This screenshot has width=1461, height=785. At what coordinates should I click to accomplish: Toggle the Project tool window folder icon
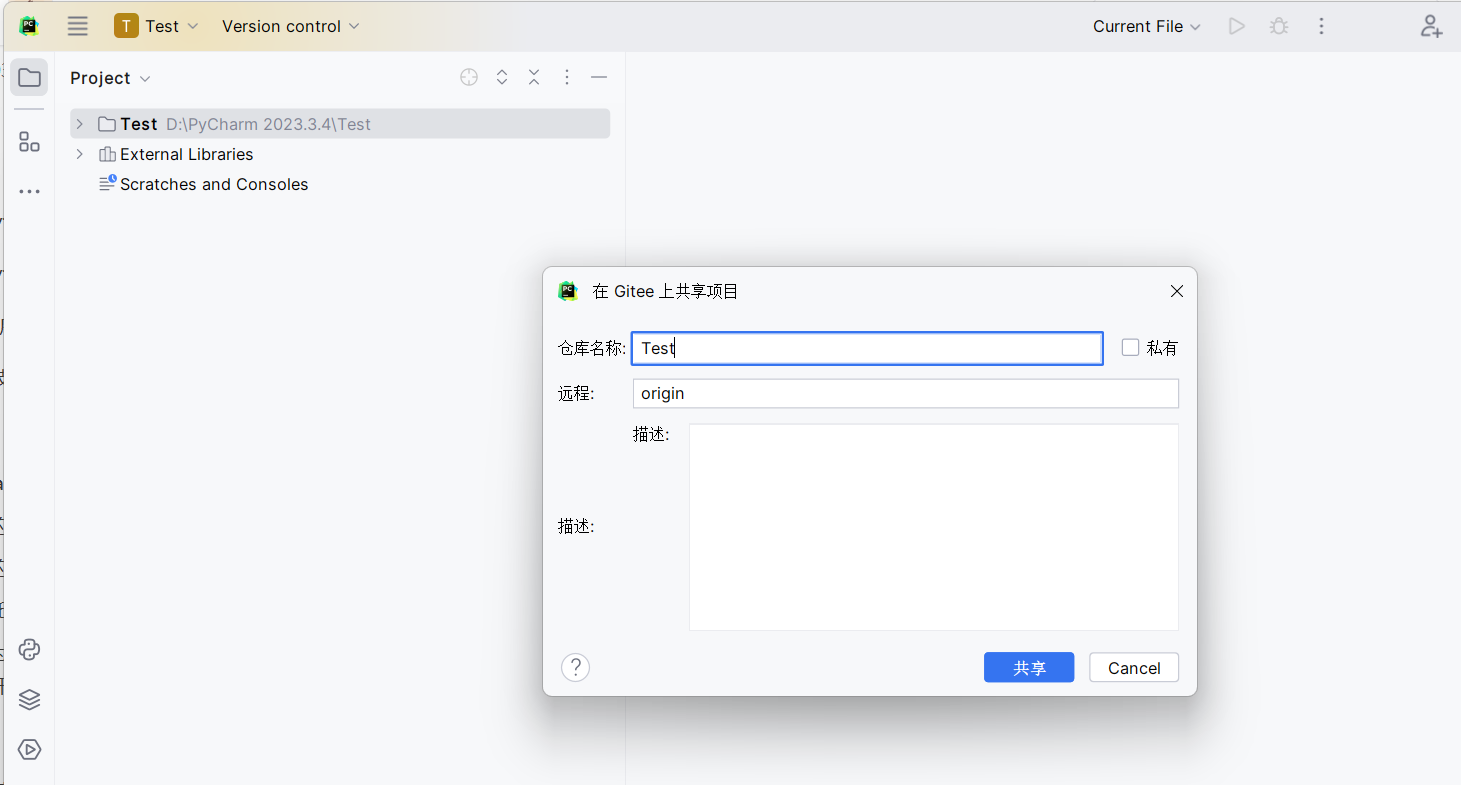(x=29, y=78)
